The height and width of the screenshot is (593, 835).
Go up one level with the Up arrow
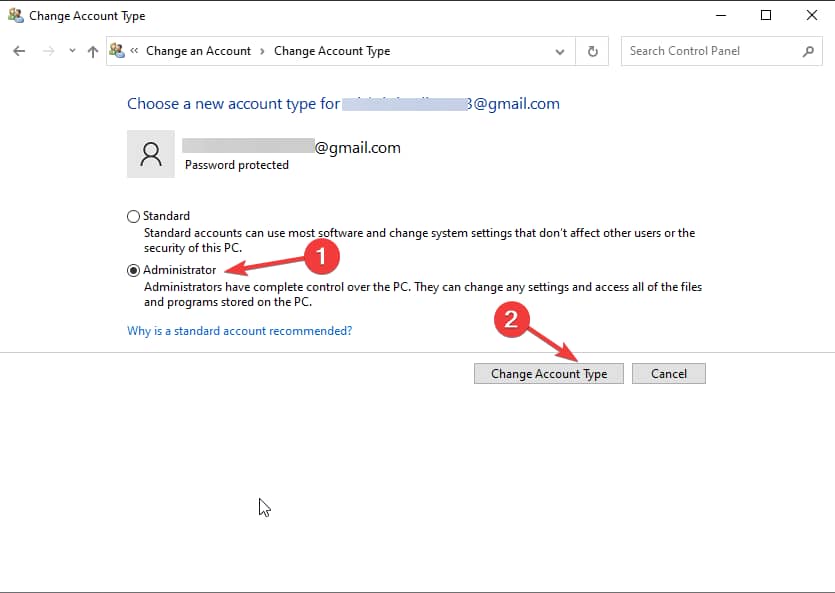coord(93,51)
